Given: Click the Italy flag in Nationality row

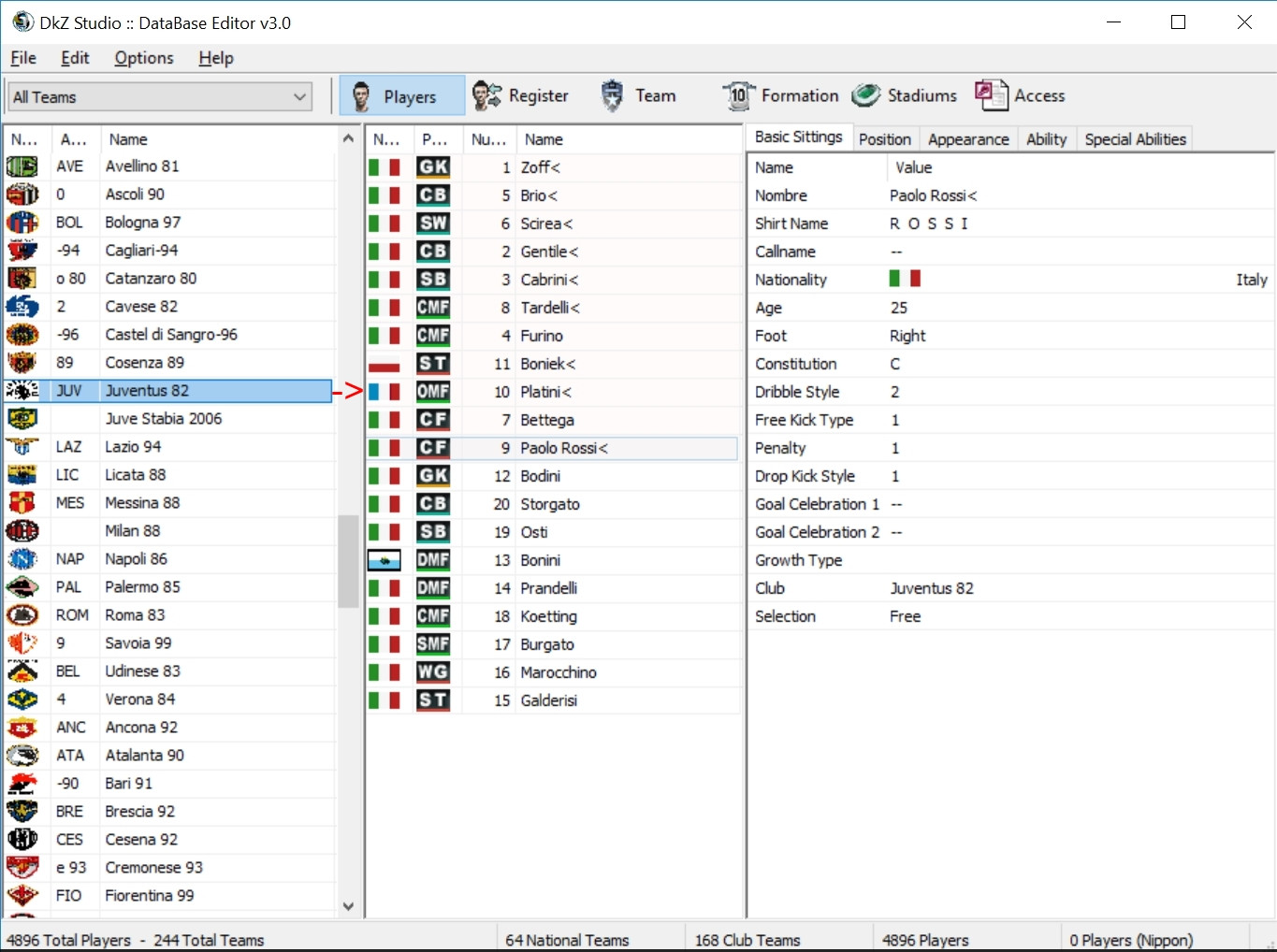Looking at the screenshot, I should point(905,279).
